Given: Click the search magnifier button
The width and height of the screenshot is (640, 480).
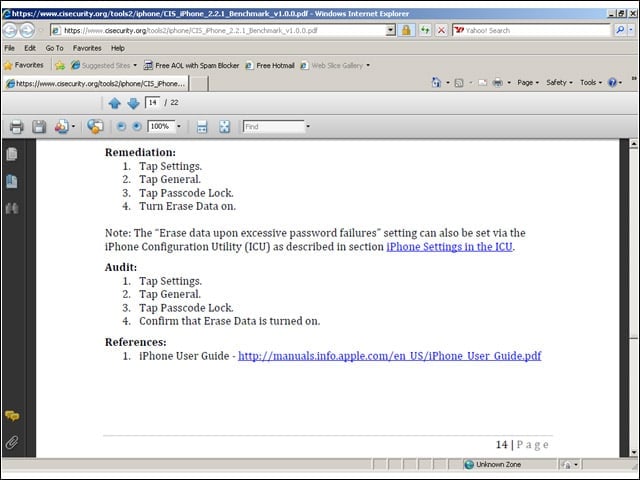Looking at the screenshot, I should [620, 30].
